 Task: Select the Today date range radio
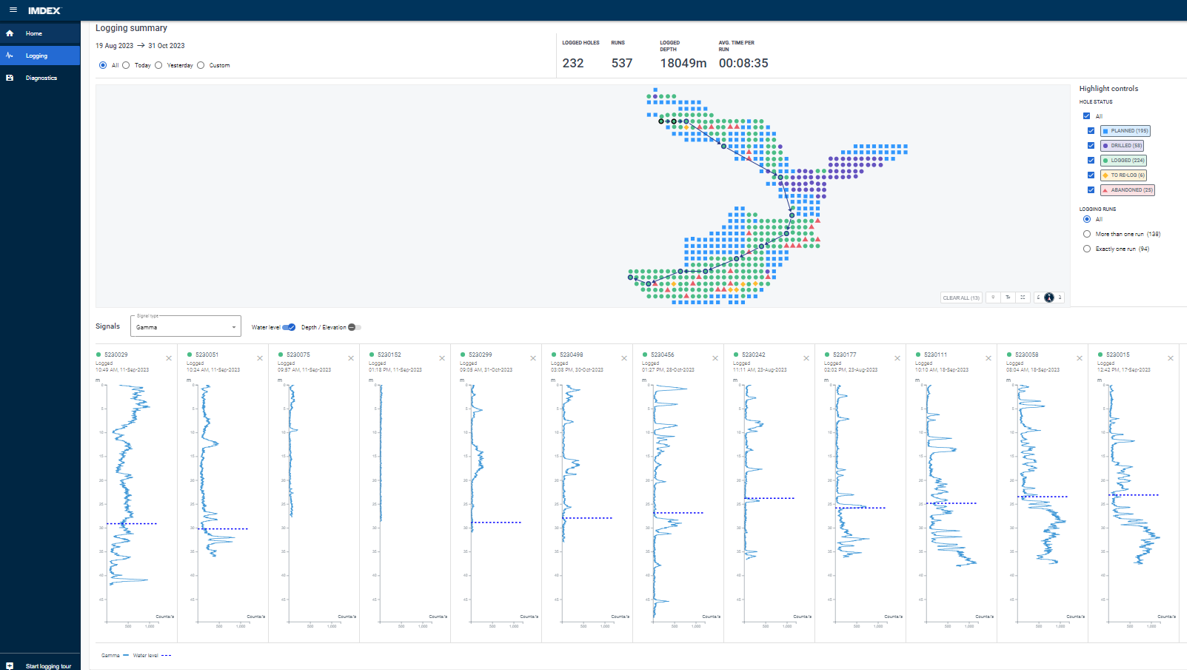coord(126,65)
